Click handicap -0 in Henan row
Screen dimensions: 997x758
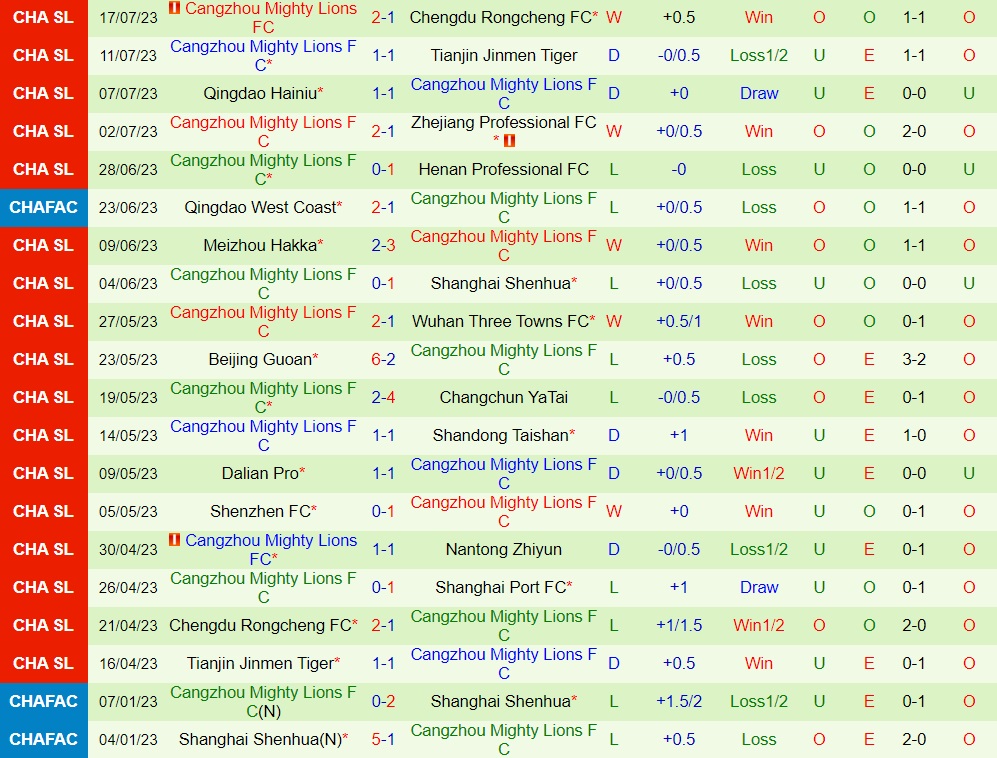(679, 169)
